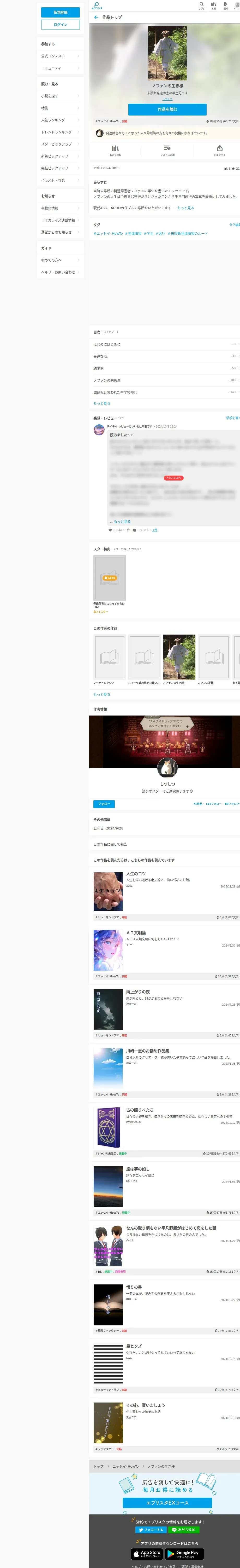Click the author フォロー button
240x1568 pixels.
point(104,804)
